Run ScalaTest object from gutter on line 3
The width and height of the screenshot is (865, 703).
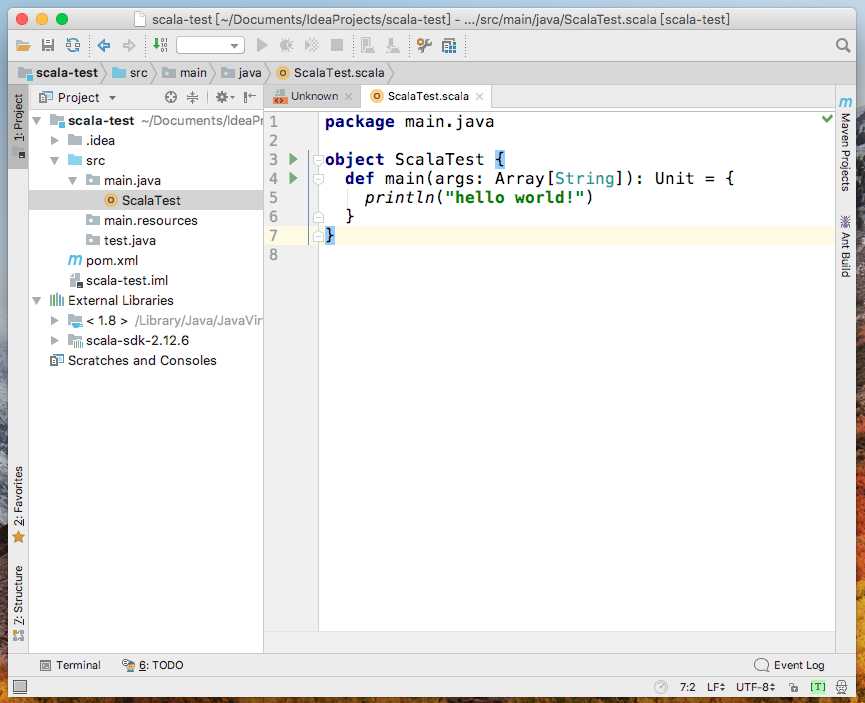293,159
